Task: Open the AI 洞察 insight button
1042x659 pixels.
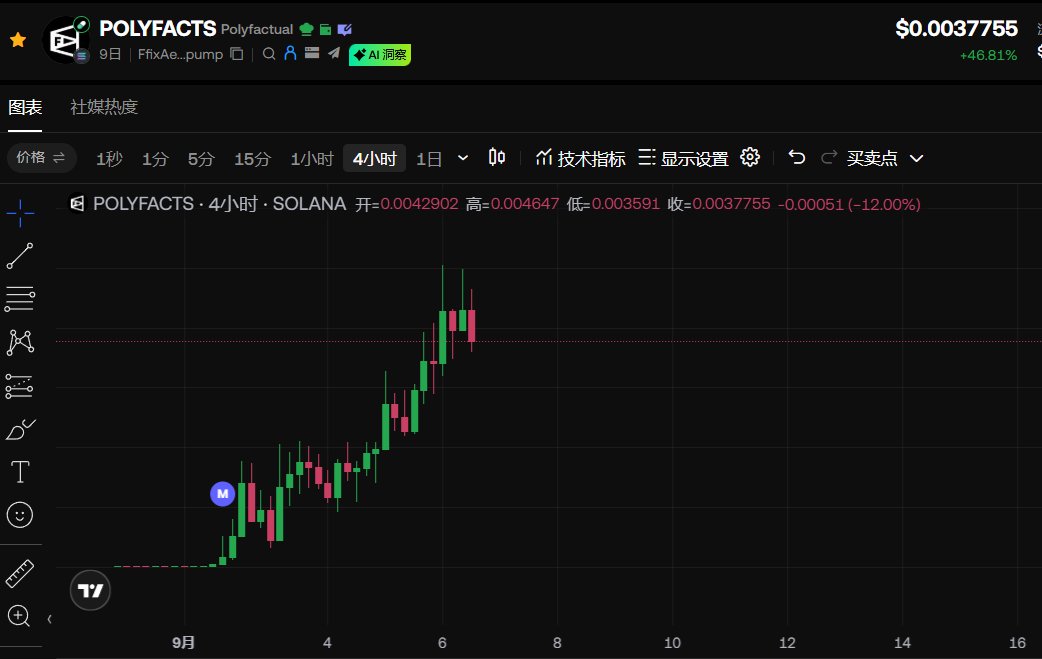Action: [x=380, y=54]
